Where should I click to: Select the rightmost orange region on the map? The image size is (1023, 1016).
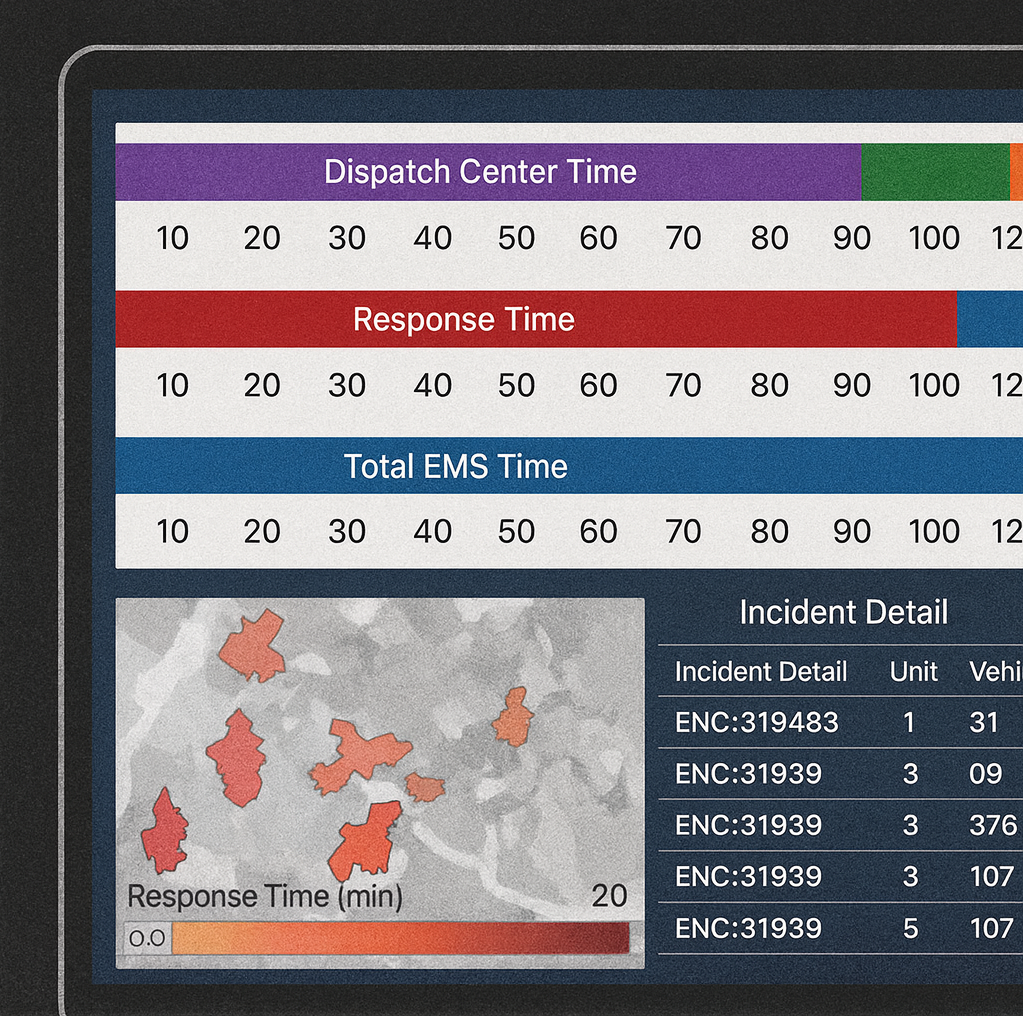click(x=513, y=718)
